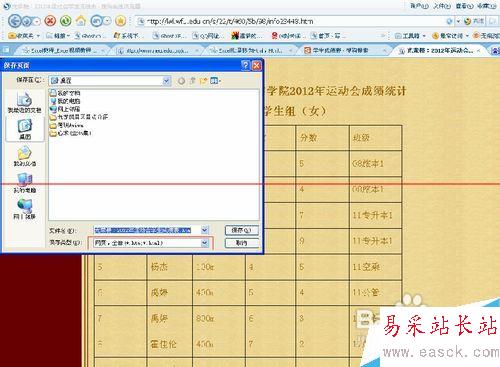Select 网上邻居 in dialog places bar
500x367 pixels.
click(25, 209)
